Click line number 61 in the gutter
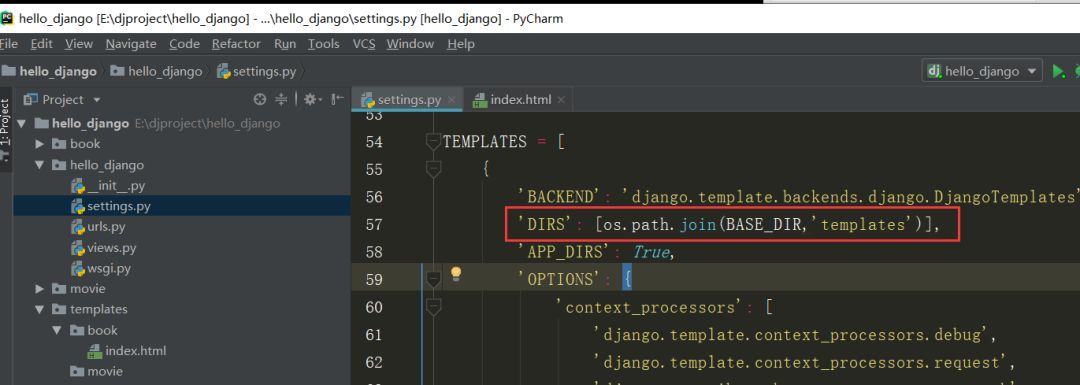Image resolution: width=1080 pixels, height=385 pixels. 374,335
